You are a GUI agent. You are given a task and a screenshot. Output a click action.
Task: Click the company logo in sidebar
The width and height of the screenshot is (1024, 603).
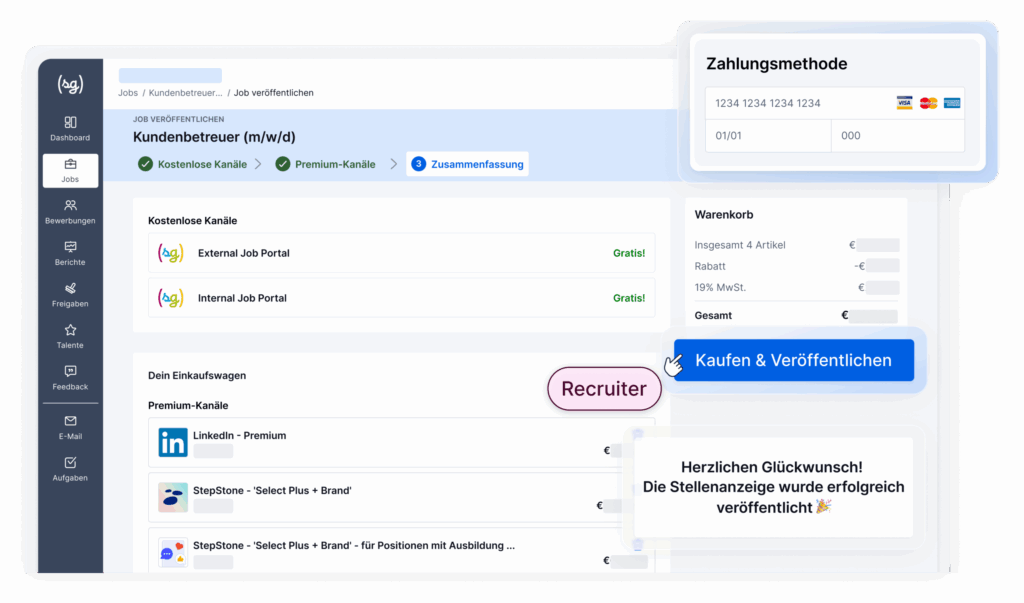(70, 84)
